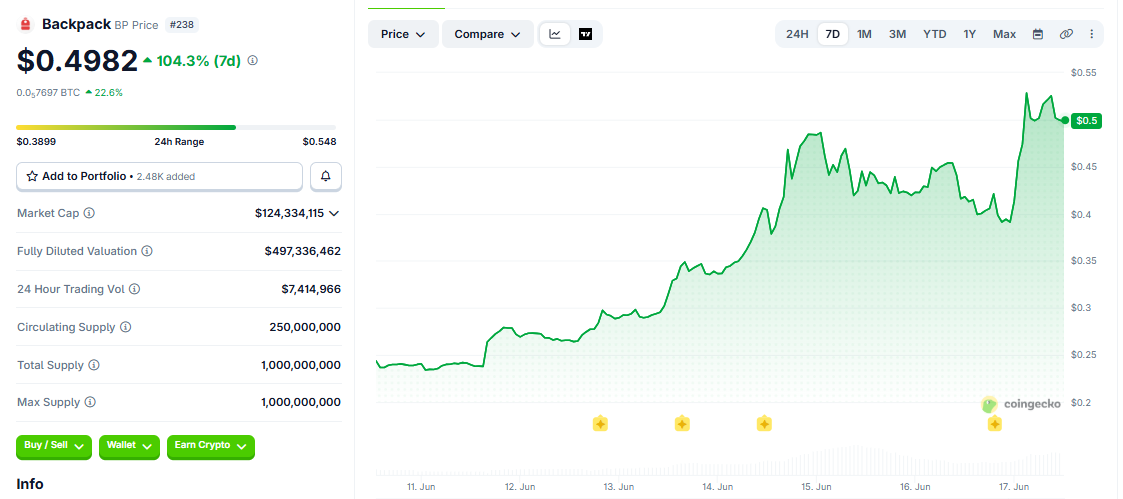The image size is (1123, 499).
Task: Click the info icon beside 104.3% (7d)
Action: [253, 61]
